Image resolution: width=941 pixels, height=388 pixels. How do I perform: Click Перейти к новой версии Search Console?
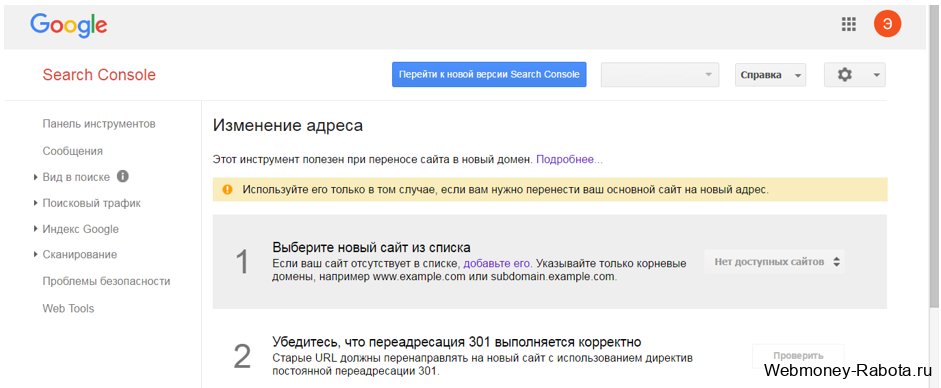tap(489, 75)
